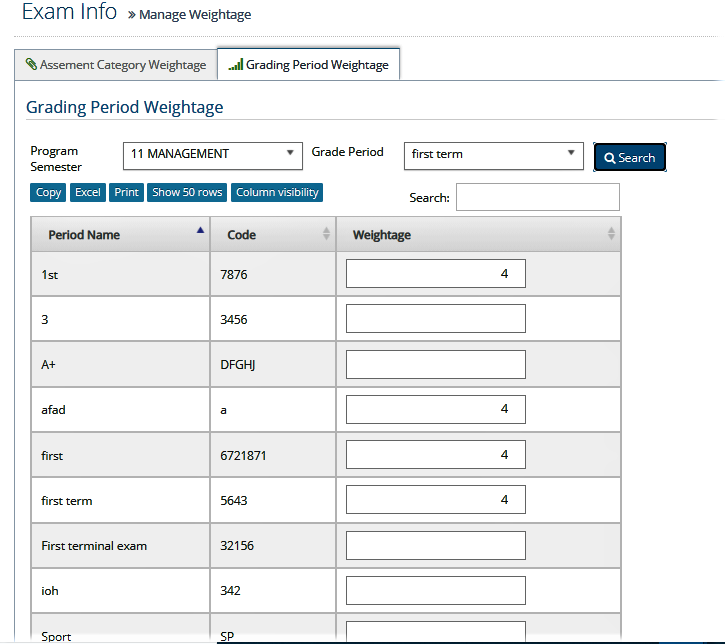The image size is (725, 644).
Task: Sort table by Code column arrows
Action: pyautogui.click(x=326, y=234)
